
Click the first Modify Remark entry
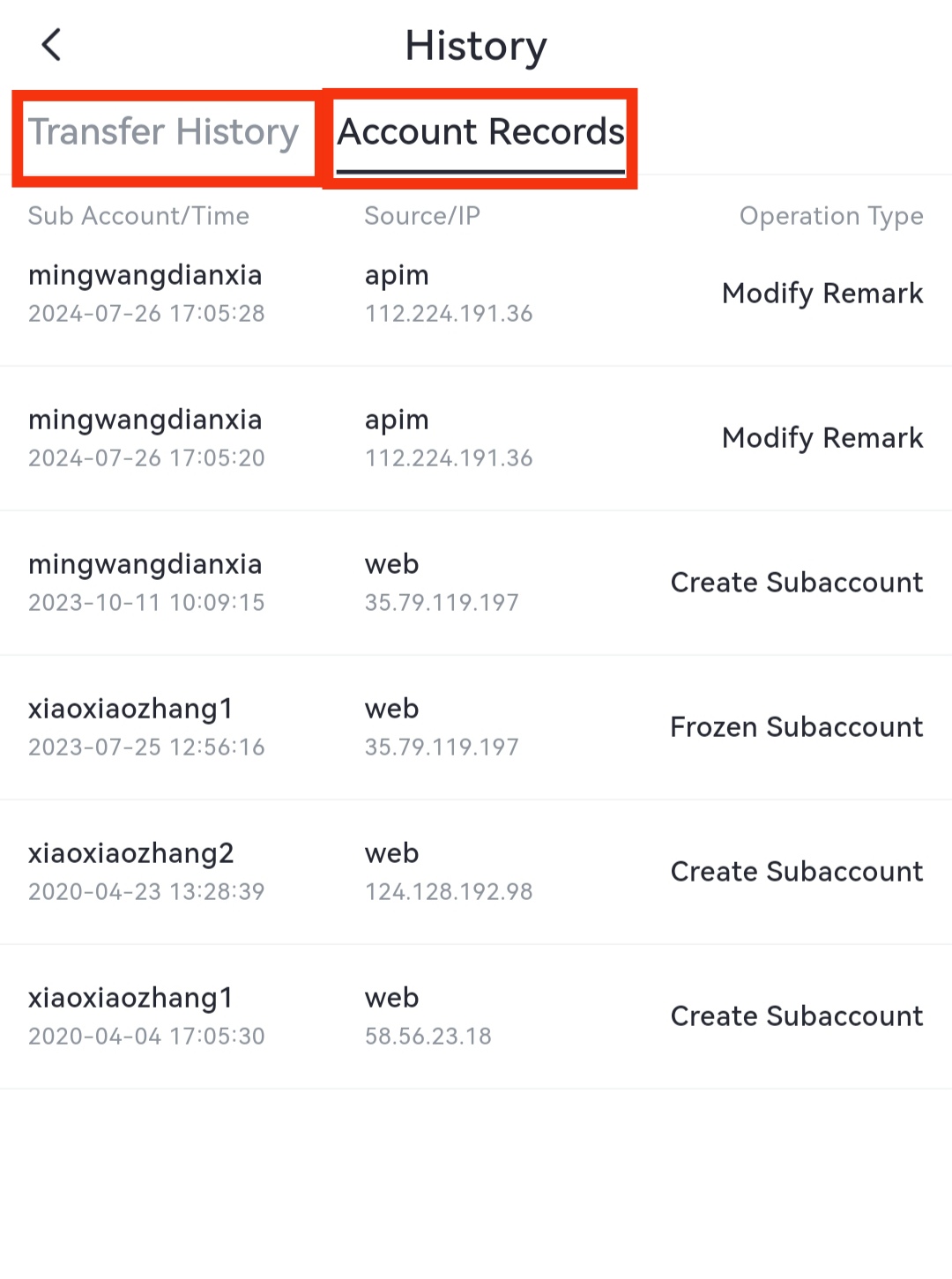822,294
